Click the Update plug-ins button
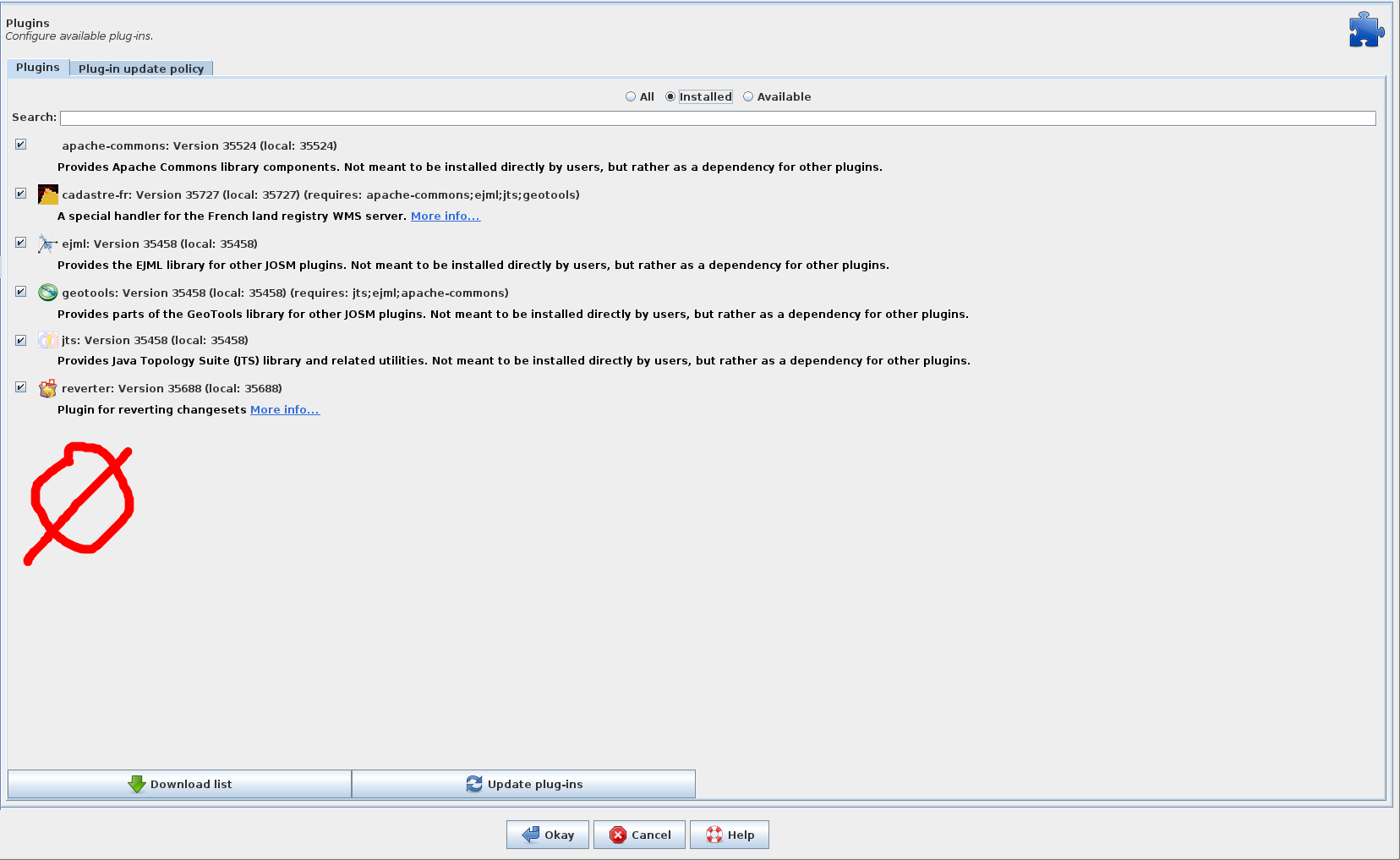 point(523,784)
